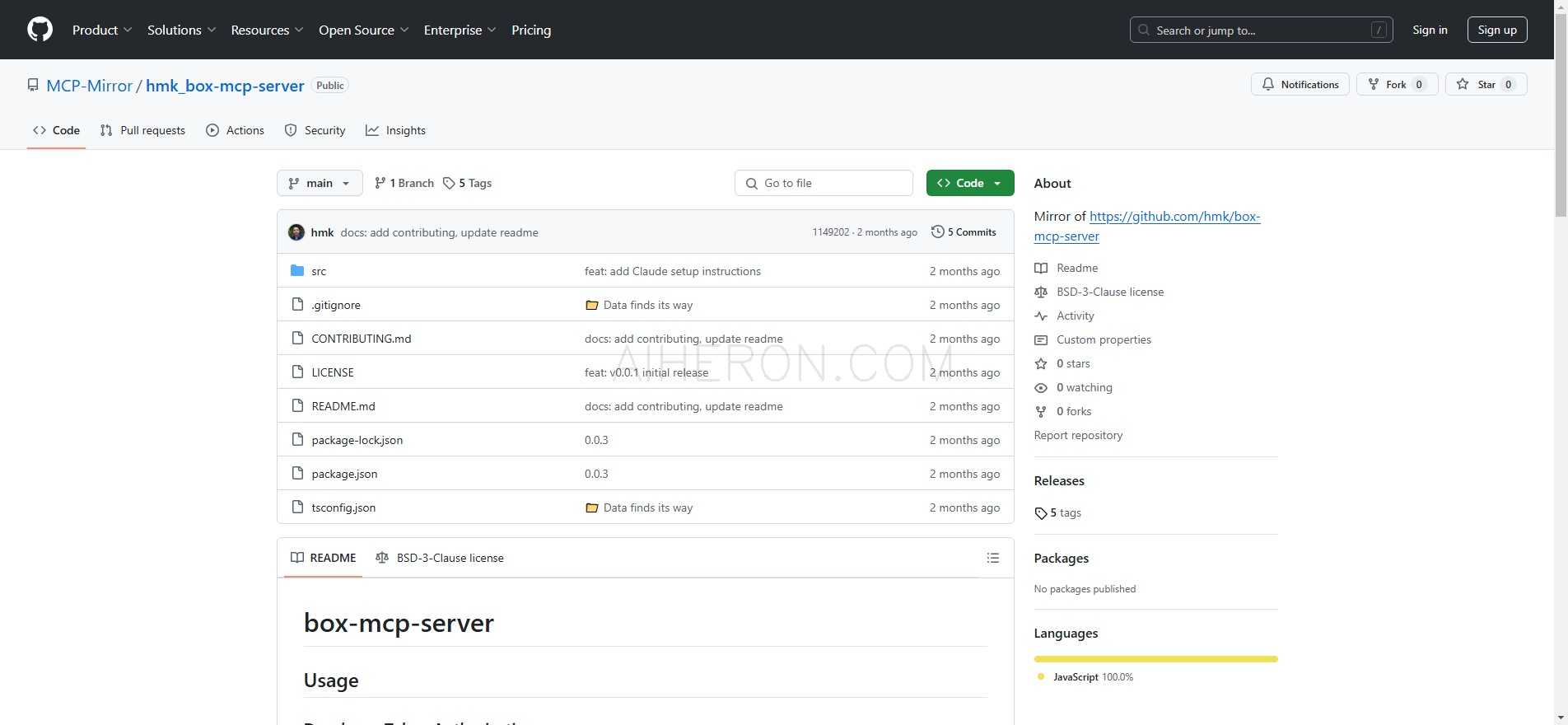Switch to the Code tab
1568x725 pixels.
[x=56, y=130]
